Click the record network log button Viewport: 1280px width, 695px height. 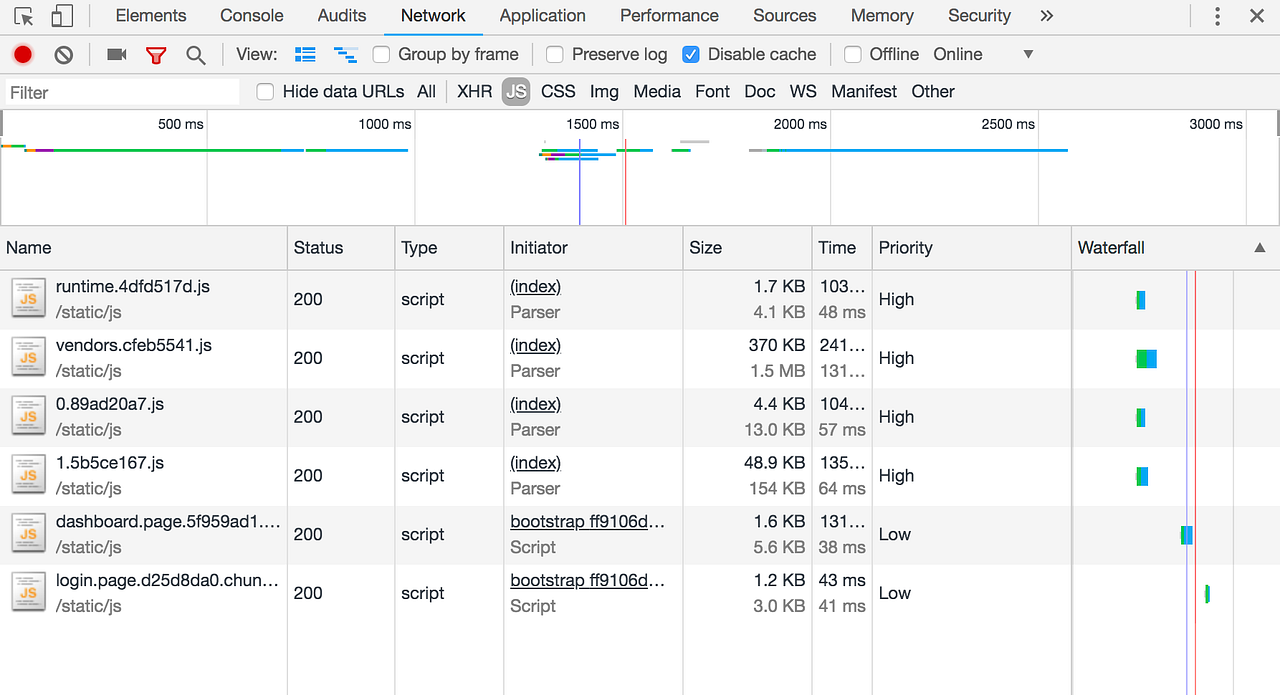[x=22, y=54]
